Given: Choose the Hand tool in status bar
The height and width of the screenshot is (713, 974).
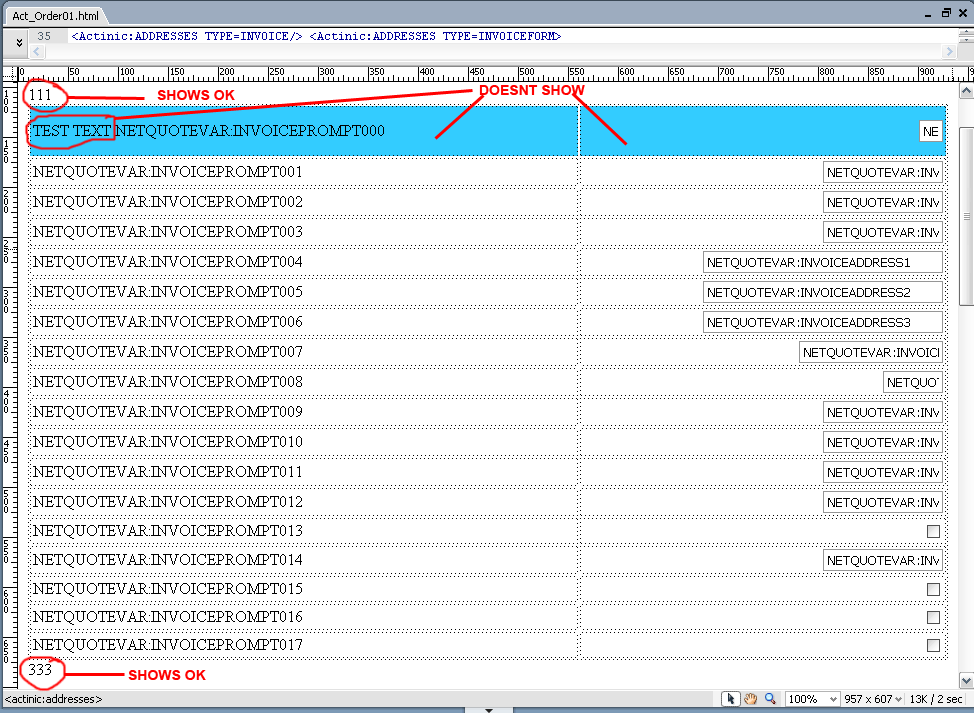Looking at the screenshot, I should click(x=750, y=699).
